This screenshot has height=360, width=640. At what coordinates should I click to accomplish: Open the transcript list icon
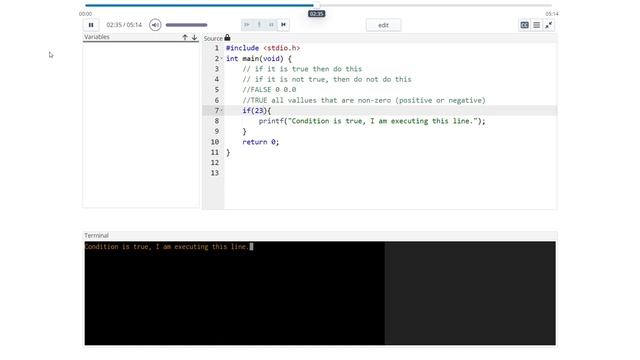click(x=537, y=25)
